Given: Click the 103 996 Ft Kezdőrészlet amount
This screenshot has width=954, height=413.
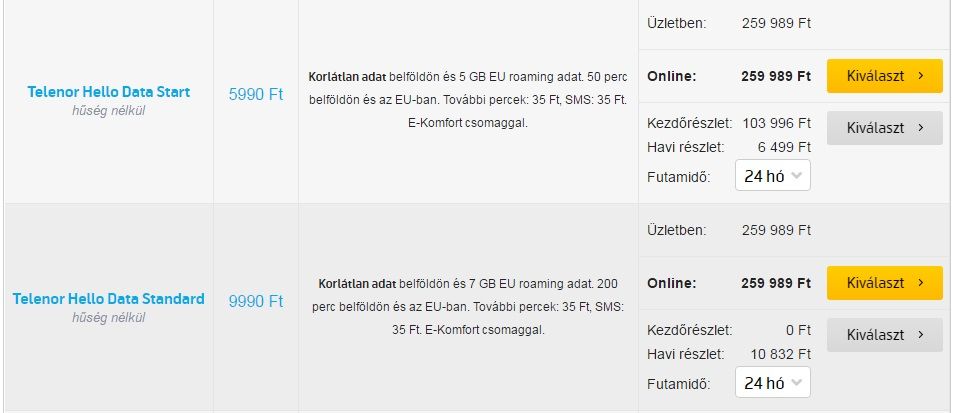Looking at the screenshot, I should point(776,123).
